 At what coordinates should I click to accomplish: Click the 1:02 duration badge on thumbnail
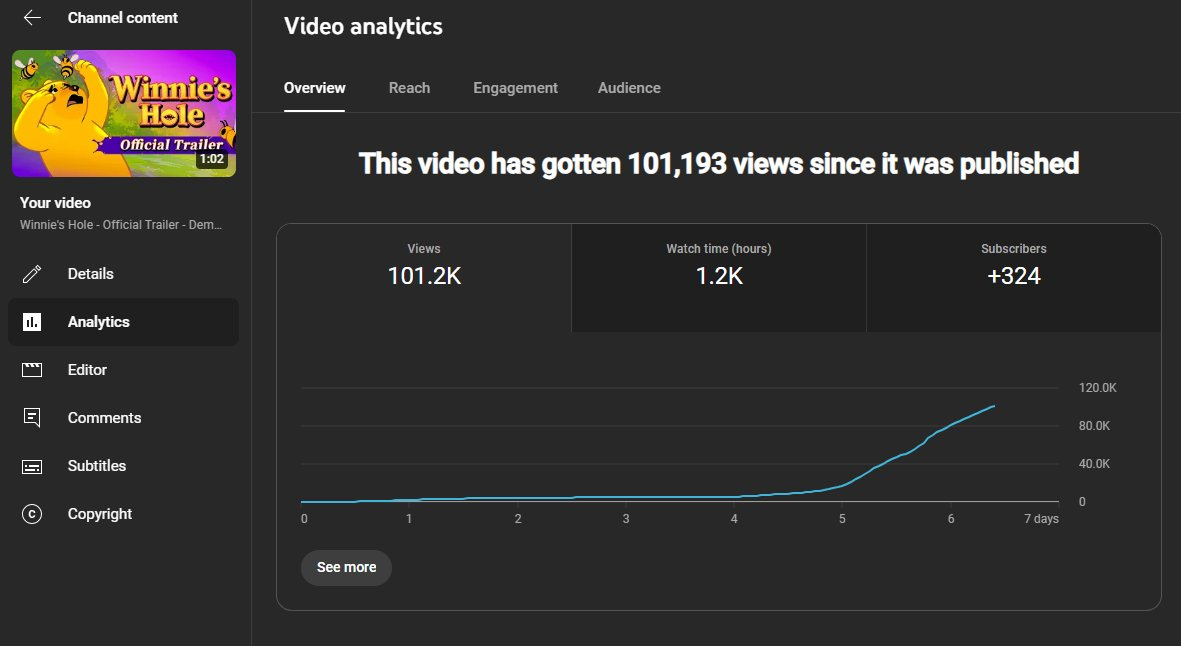[211, 159]
